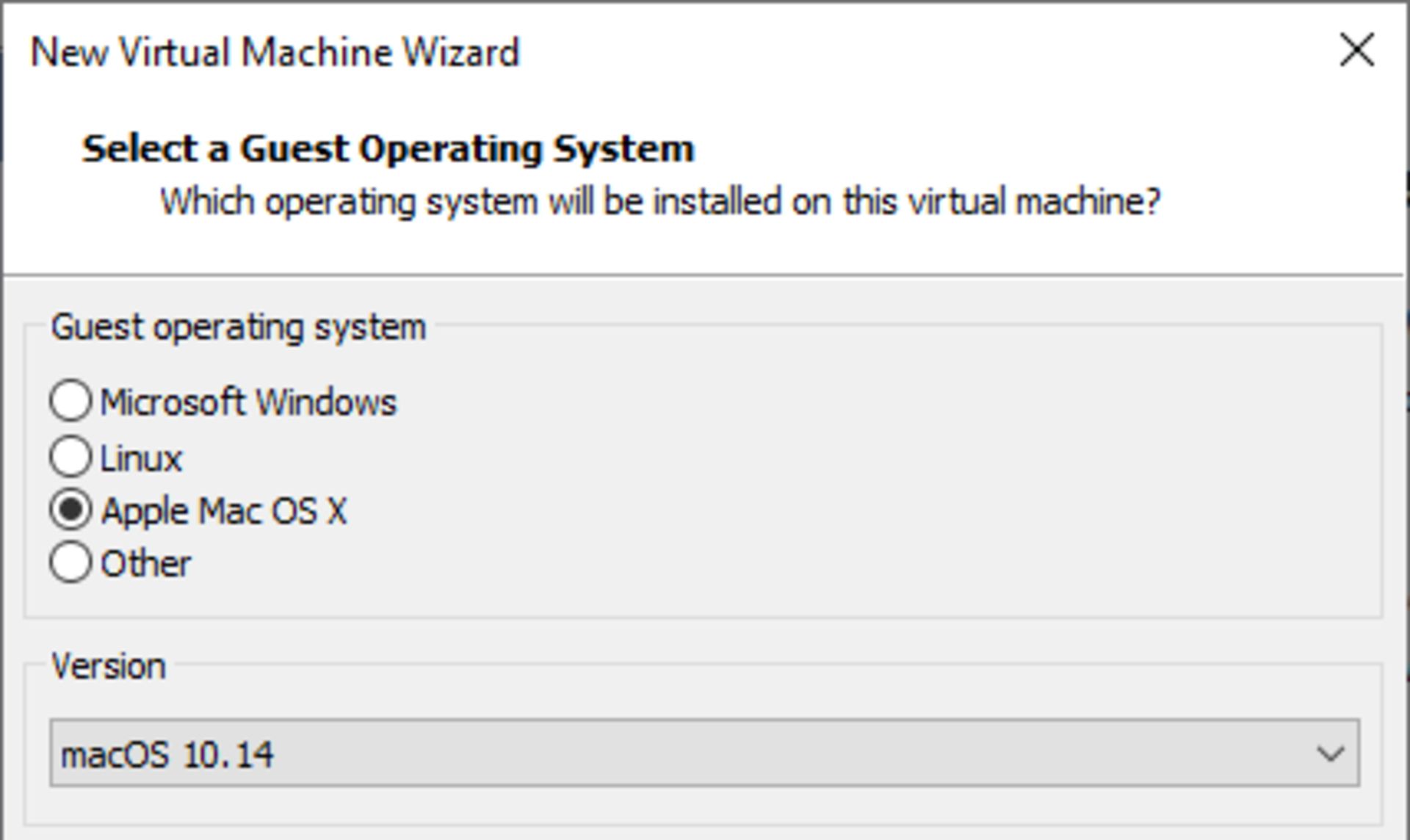Select the Microsoft Windows radio button
The image size is (1410, 840).
(70, 401)
